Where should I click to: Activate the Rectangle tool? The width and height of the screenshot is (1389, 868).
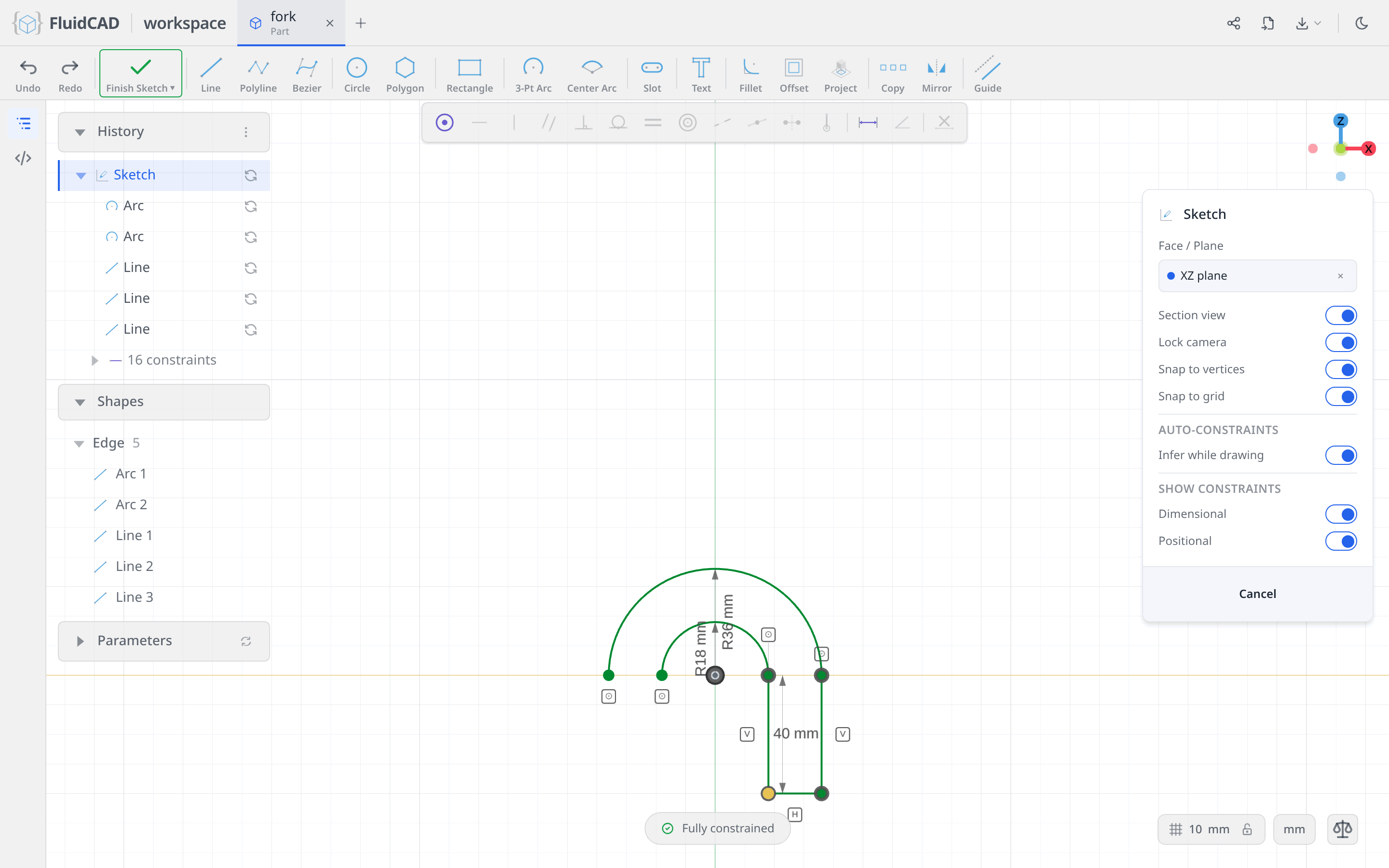pyautogui.click(x=469, y=74)
